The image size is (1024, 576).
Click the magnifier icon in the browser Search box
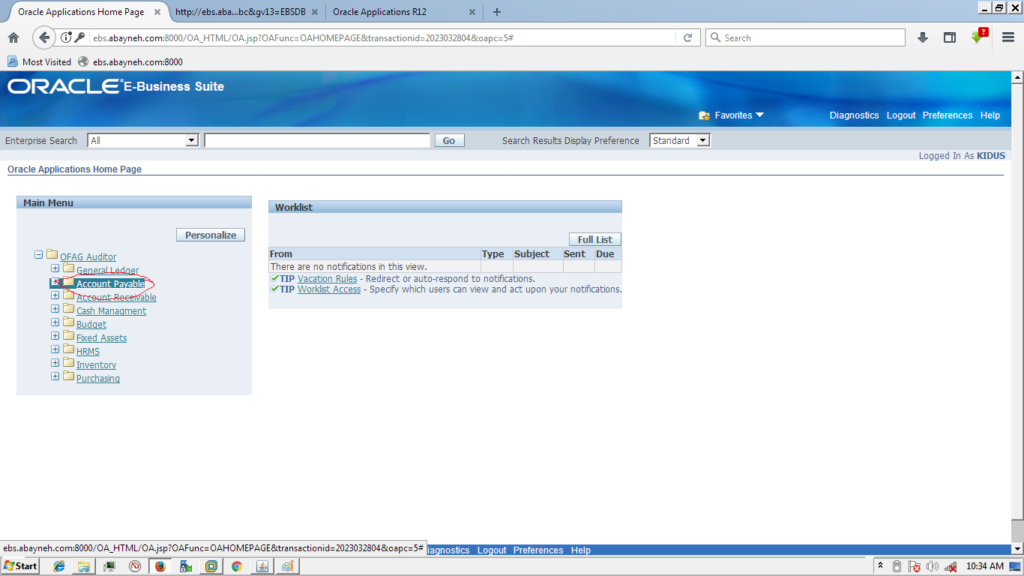[x=716, y=38]
